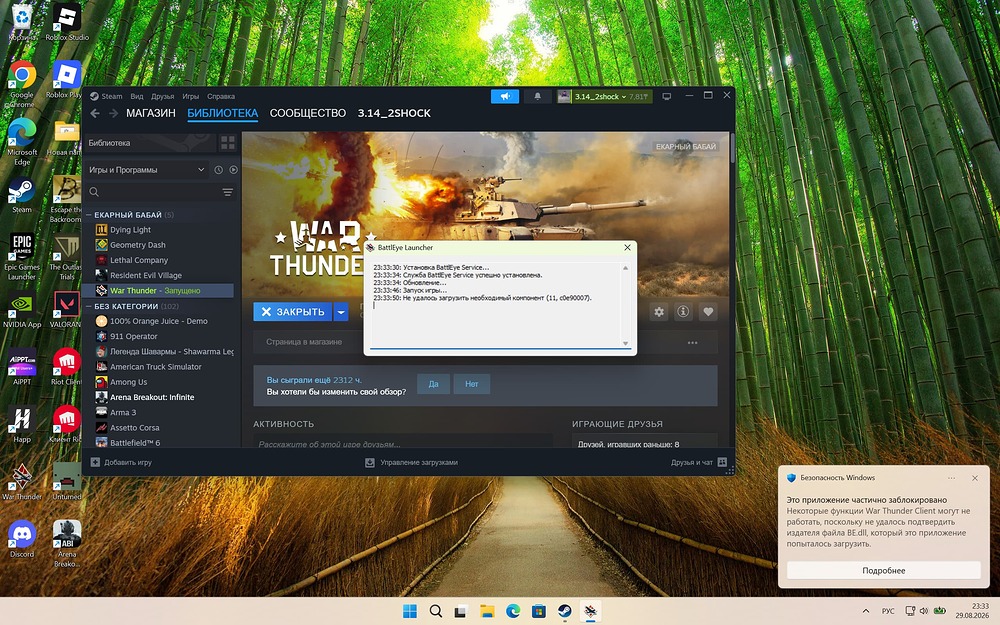Screen dimensions: 1000x625
Task: Open File Explorer from taskbar
Action: [487, 611]
